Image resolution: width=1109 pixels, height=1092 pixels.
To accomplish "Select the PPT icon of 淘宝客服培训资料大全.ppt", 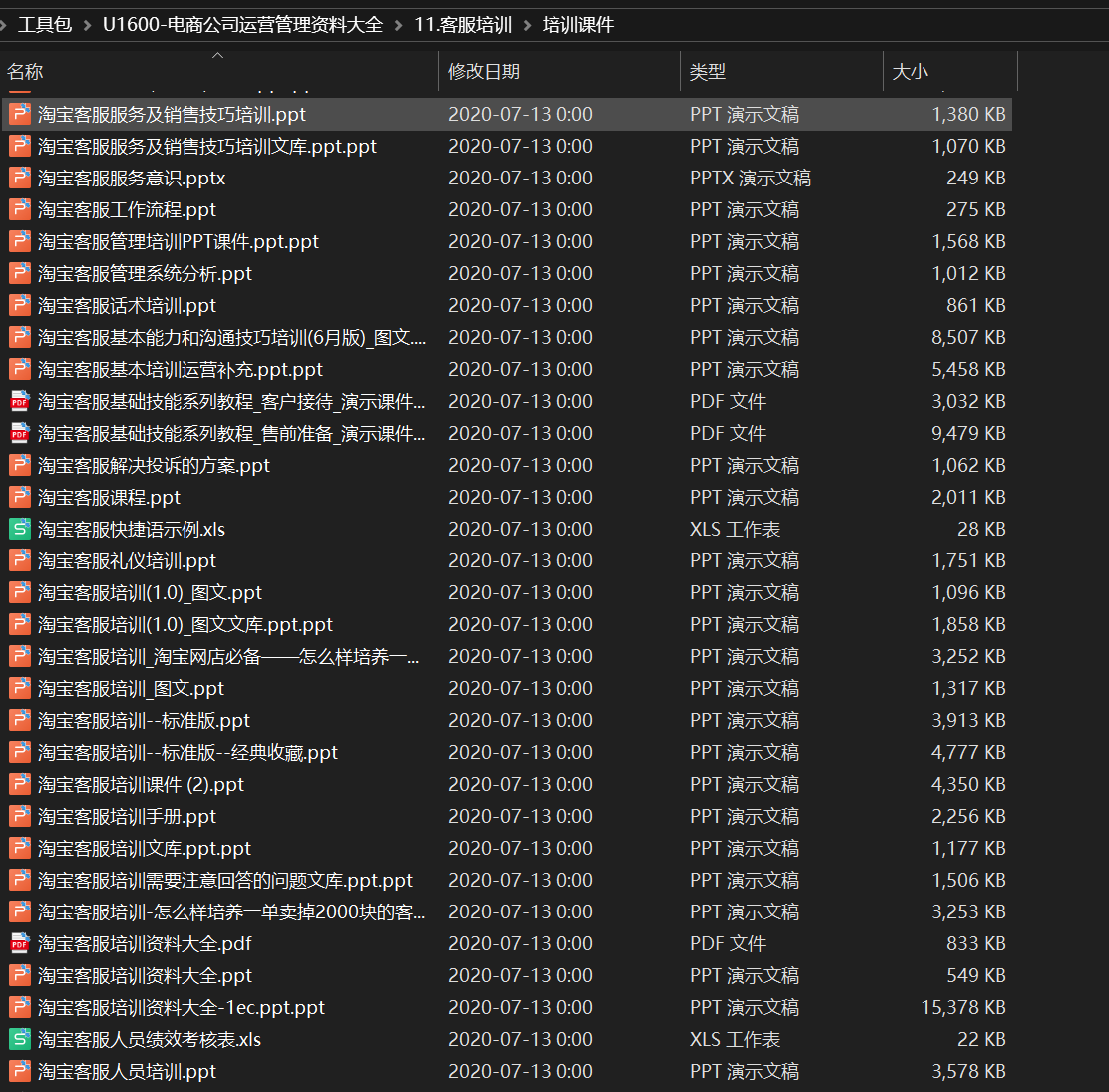I will tap(20, 975).
